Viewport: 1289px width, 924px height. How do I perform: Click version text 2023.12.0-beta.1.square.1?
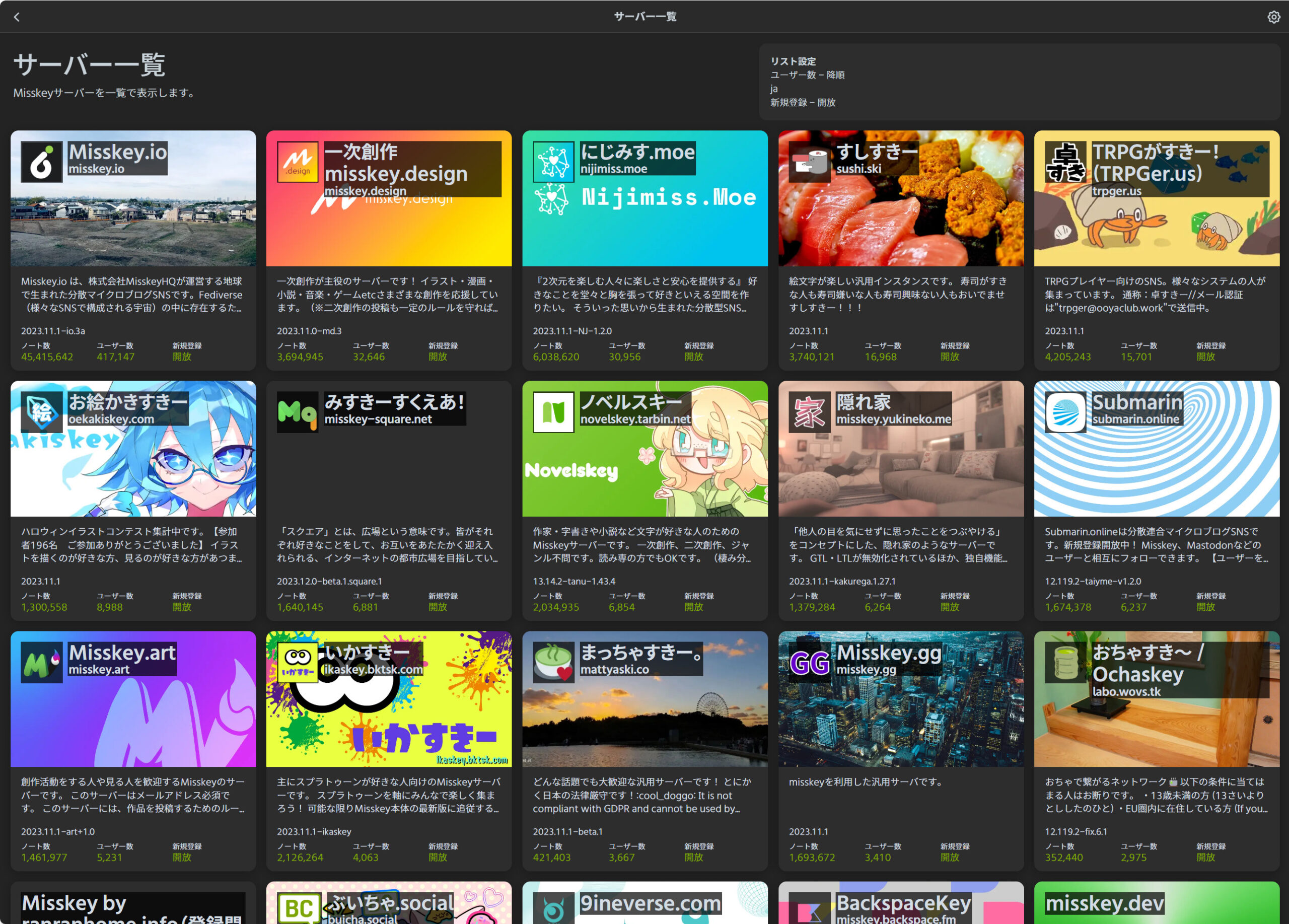point(330,581)
